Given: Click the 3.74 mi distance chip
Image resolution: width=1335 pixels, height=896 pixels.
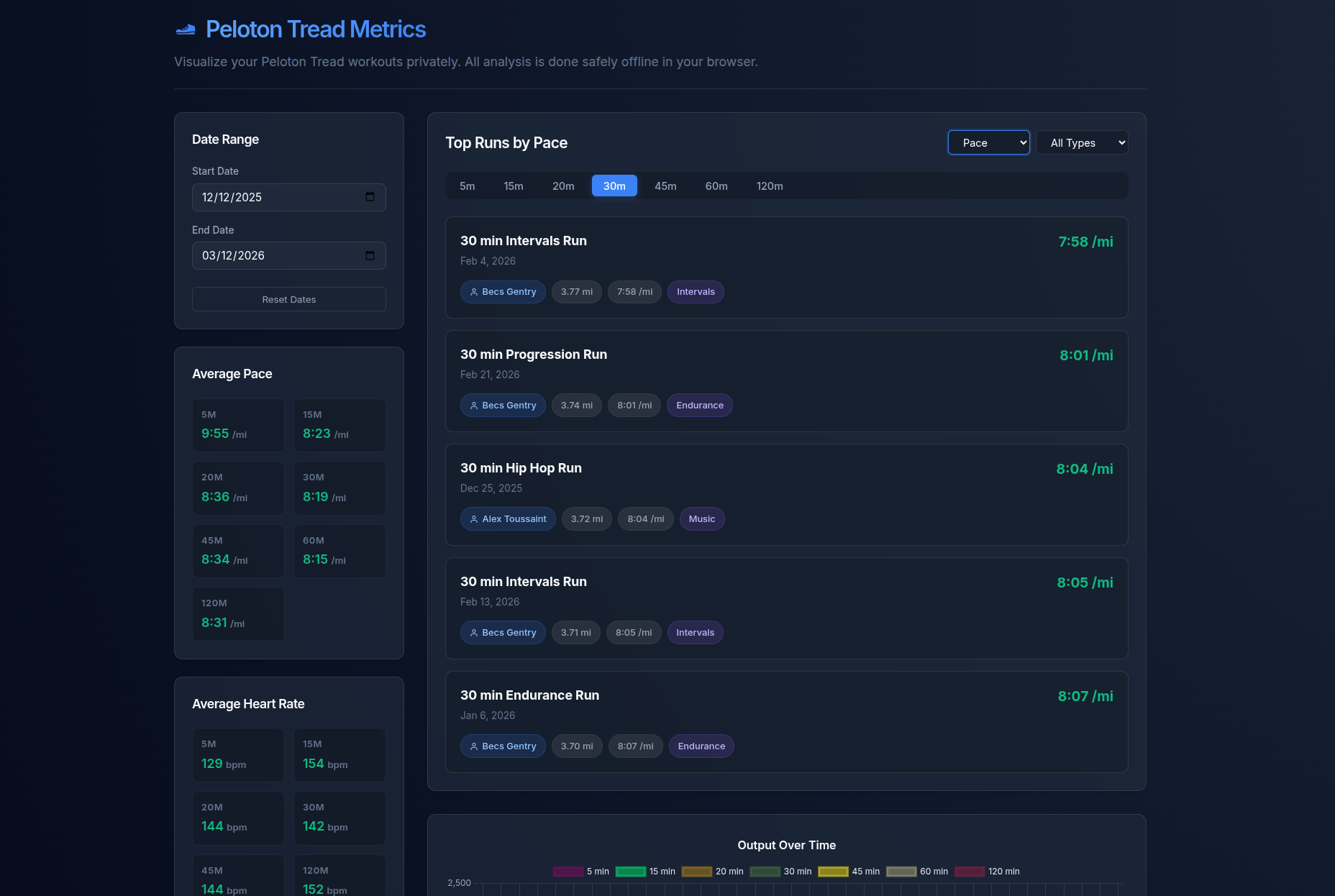Looking at the screenshot, I should [x=577, y=406].
